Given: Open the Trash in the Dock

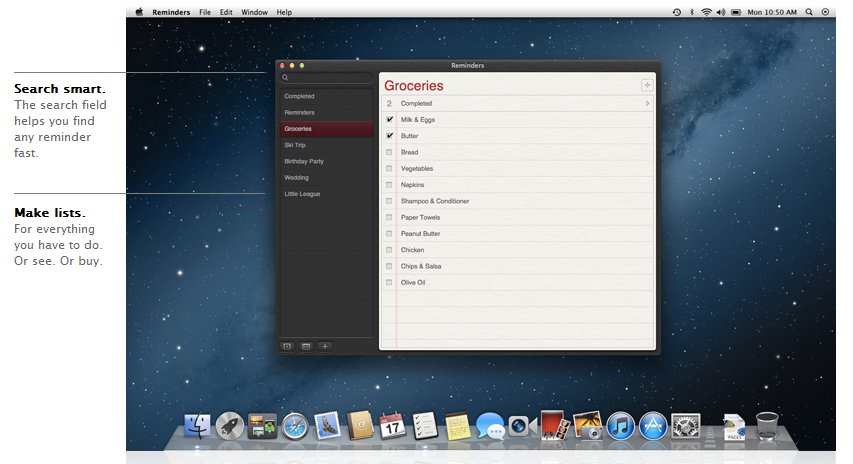Looking at the screenshot, I should coord(767,426).
